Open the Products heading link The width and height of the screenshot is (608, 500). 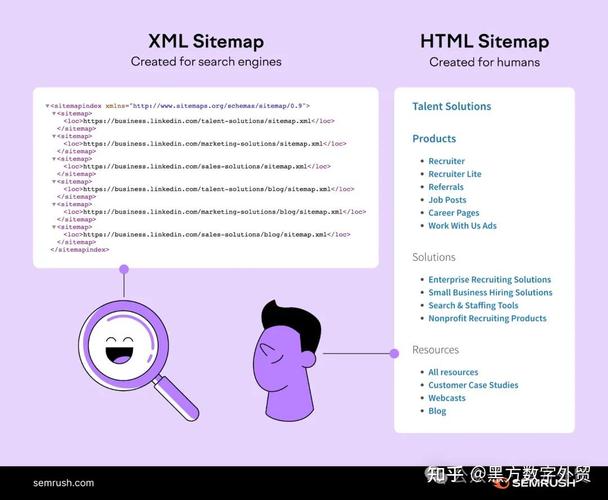click(x=434, y=139)
